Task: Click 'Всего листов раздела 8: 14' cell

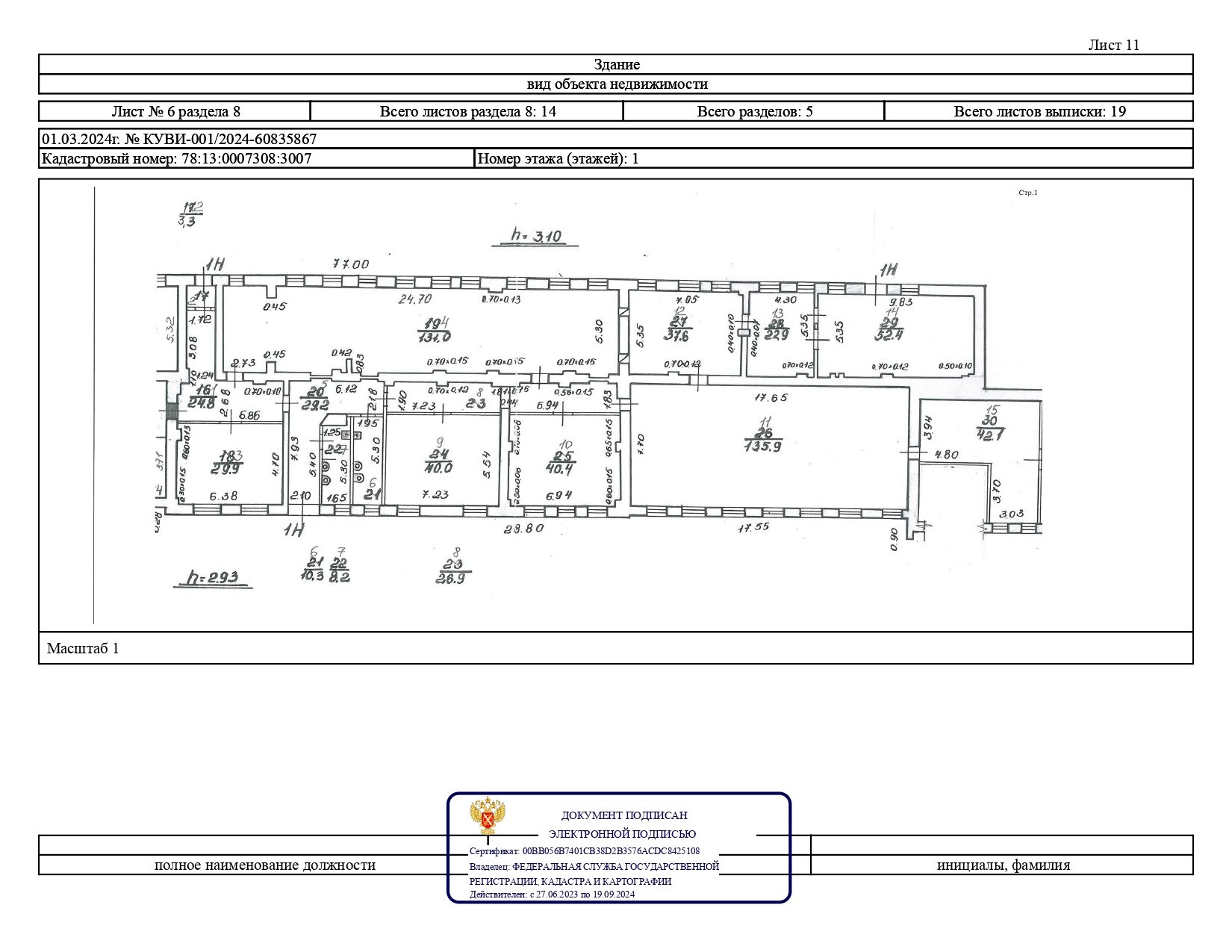Action: tap(467, 111)
